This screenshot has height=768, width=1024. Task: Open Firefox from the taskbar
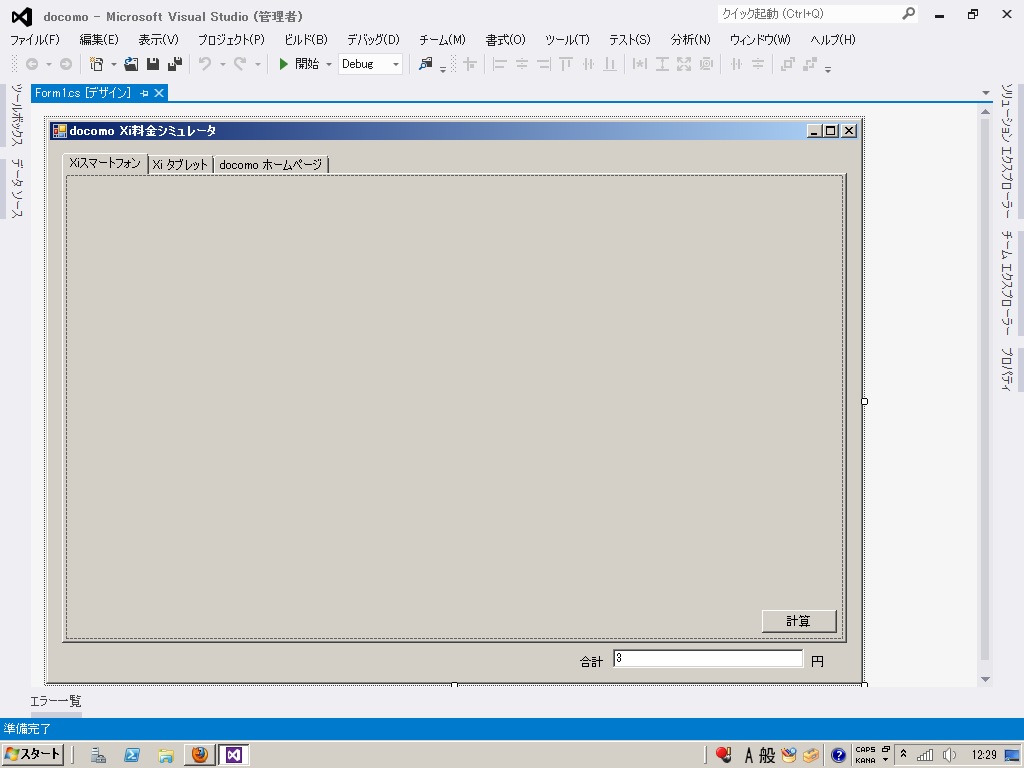pyautogui.click(x=199, y=755)
